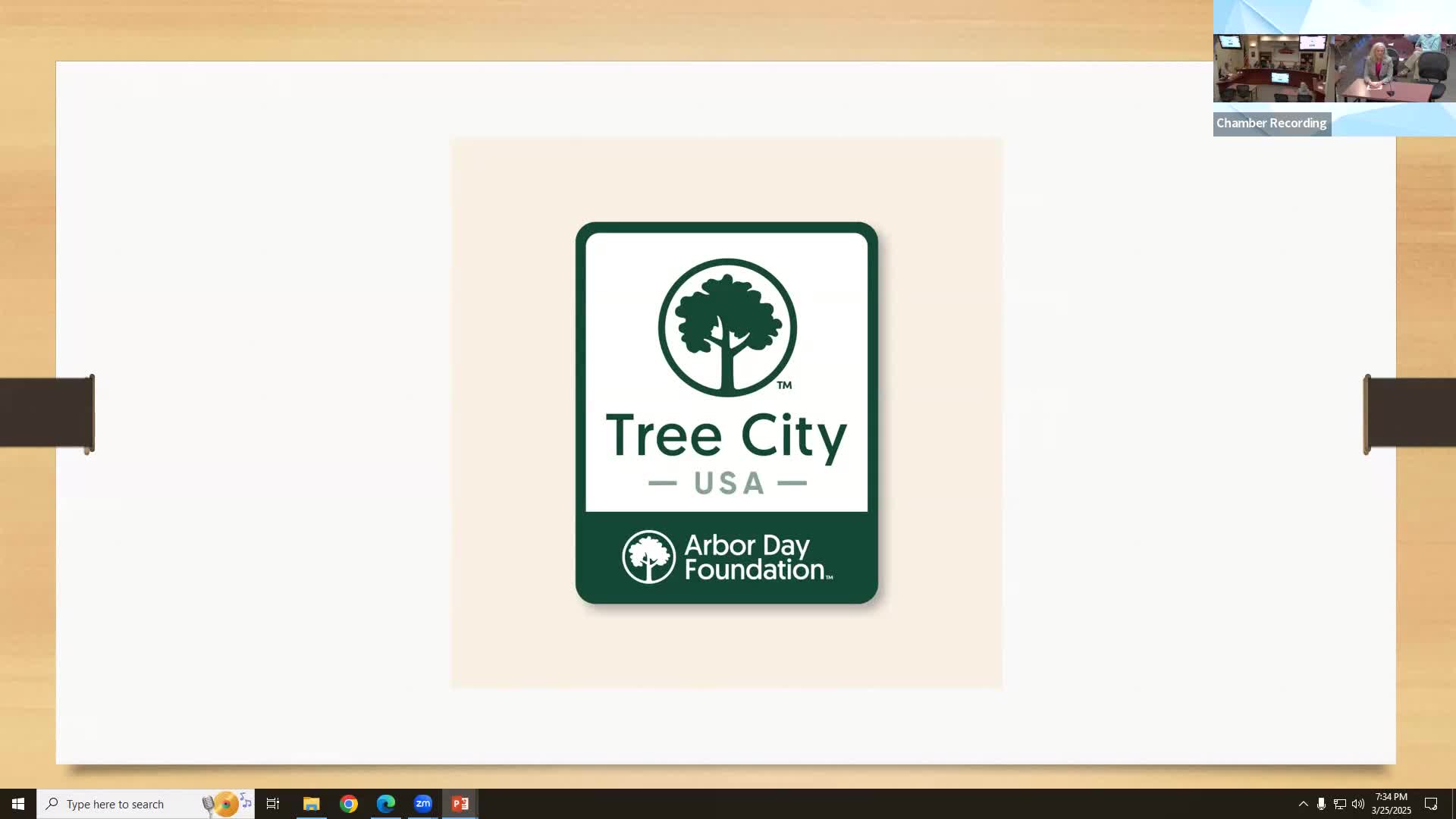Launch Google Chrome from the taskbar
Image resolution: width=1456 pixels, height=819 pixels.
click(349, 804)
